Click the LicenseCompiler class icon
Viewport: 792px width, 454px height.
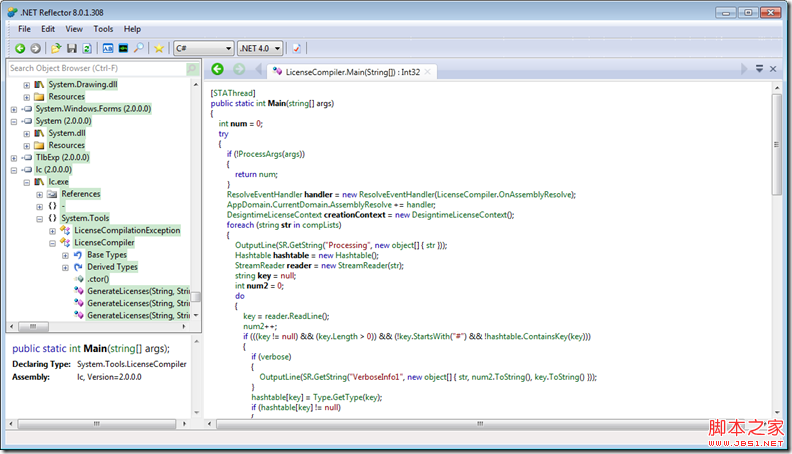tap(65, 242)
